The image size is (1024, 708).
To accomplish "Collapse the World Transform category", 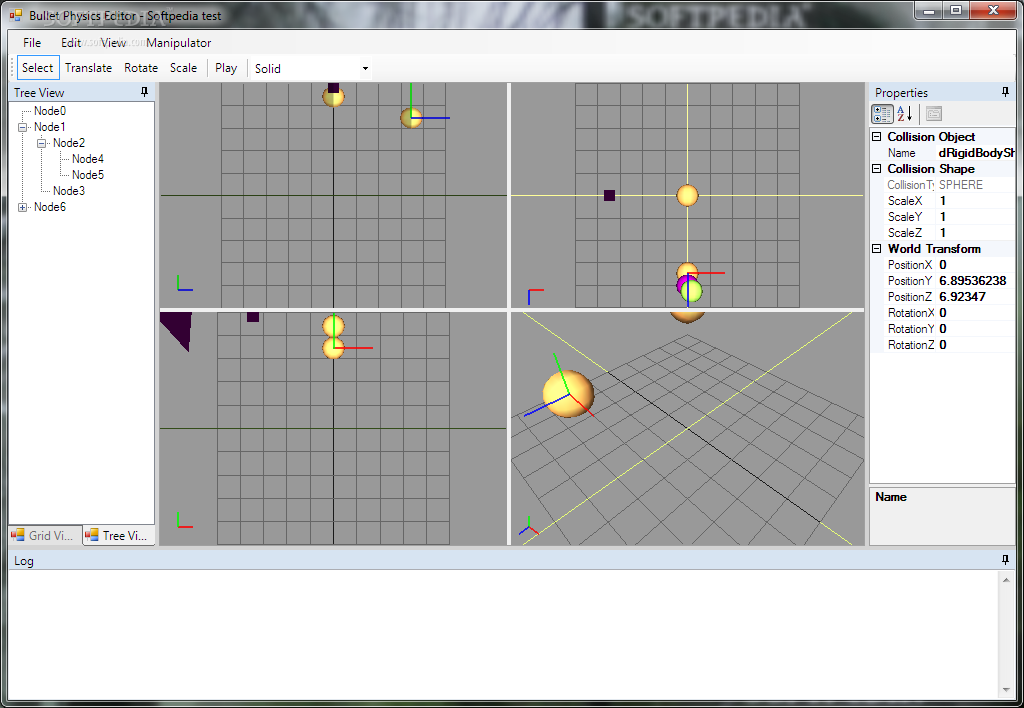I will point(877,249).
